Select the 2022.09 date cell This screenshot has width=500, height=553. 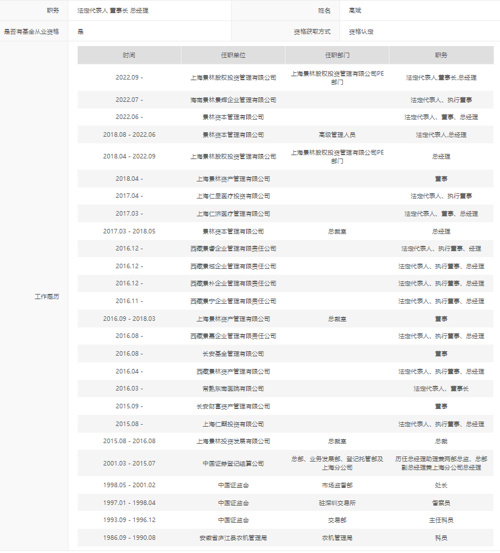[x=129, y=78]
